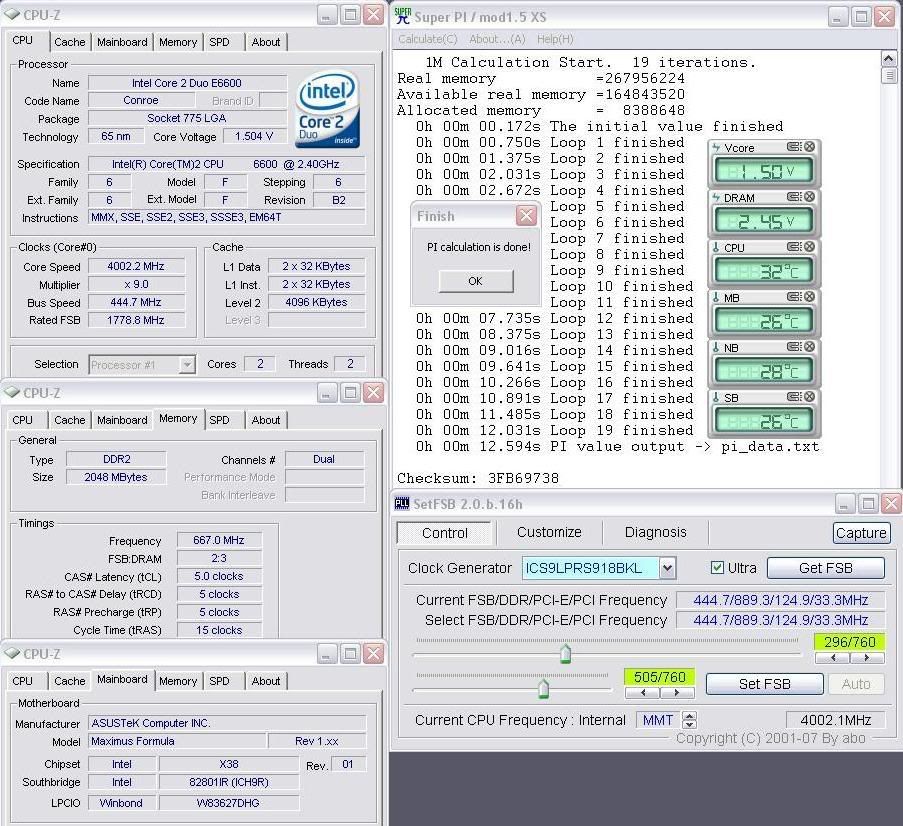Click the upper FSB slider thumb
This screenshot has height=826, width=903.
(x=566, y=654)
